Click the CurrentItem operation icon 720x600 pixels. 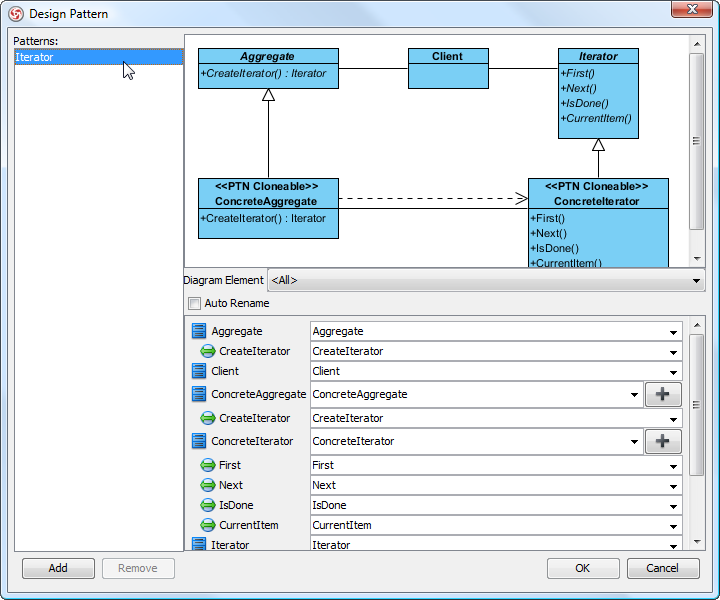(x=208, y=525)
